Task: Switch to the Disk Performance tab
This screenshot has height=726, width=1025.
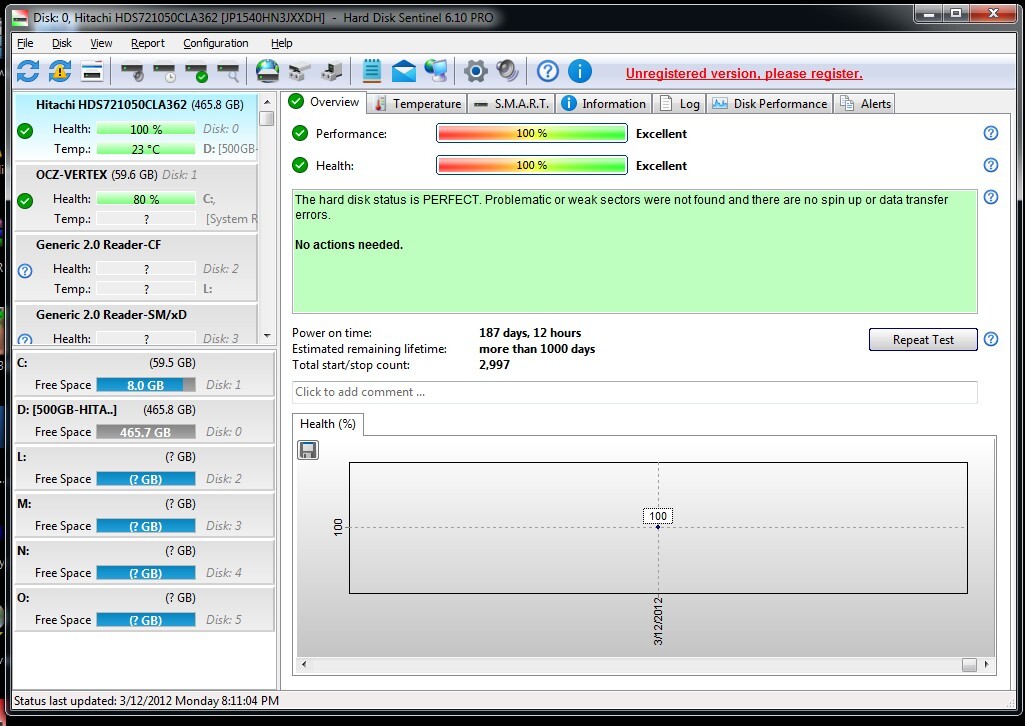Action: 769,104
